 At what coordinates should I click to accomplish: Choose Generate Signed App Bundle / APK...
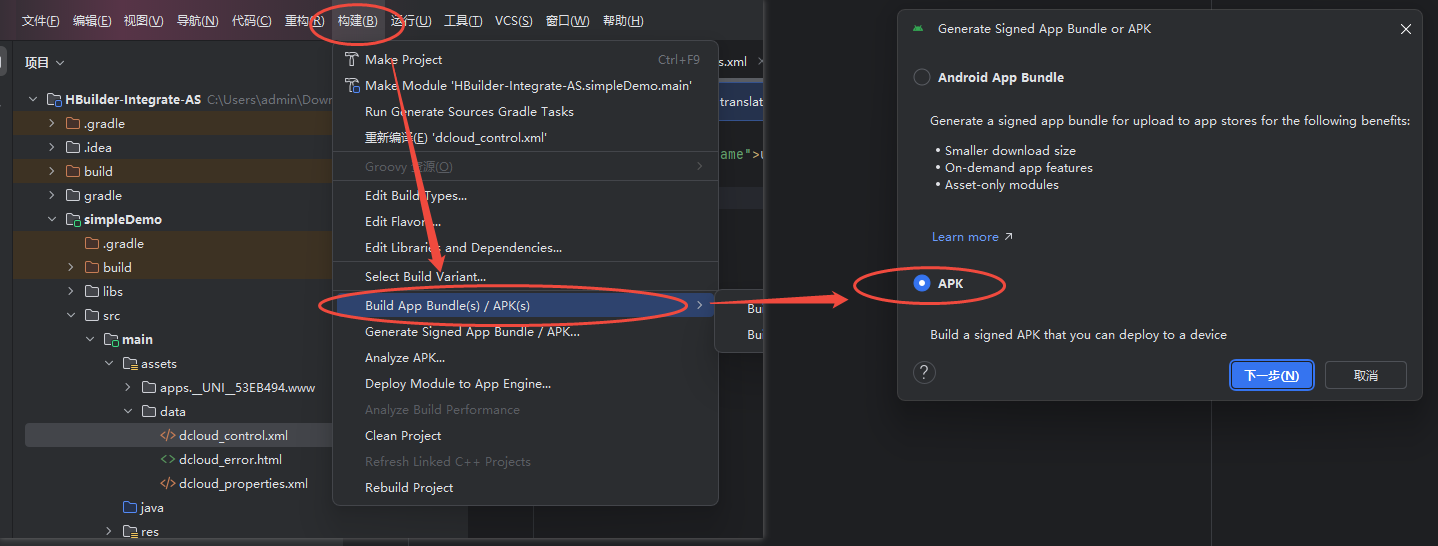pyautogui.click(x=525, y=331)
